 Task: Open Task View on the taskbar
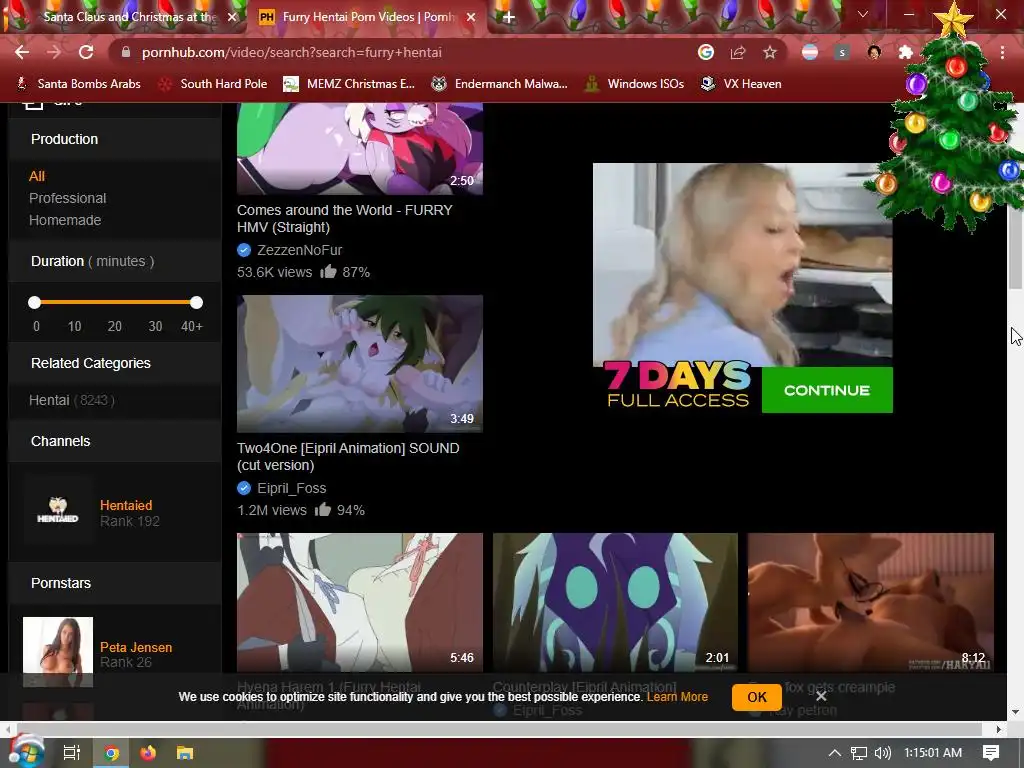[71, 753]
